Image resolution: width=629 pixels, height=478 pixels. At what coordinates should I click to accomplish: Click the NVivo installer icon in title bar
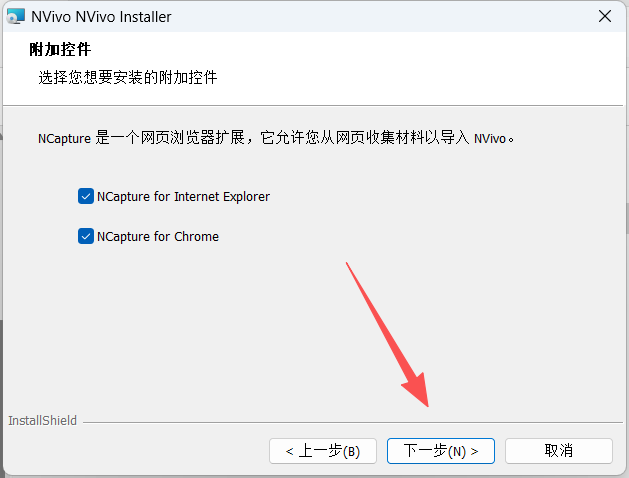pos(16,16)
